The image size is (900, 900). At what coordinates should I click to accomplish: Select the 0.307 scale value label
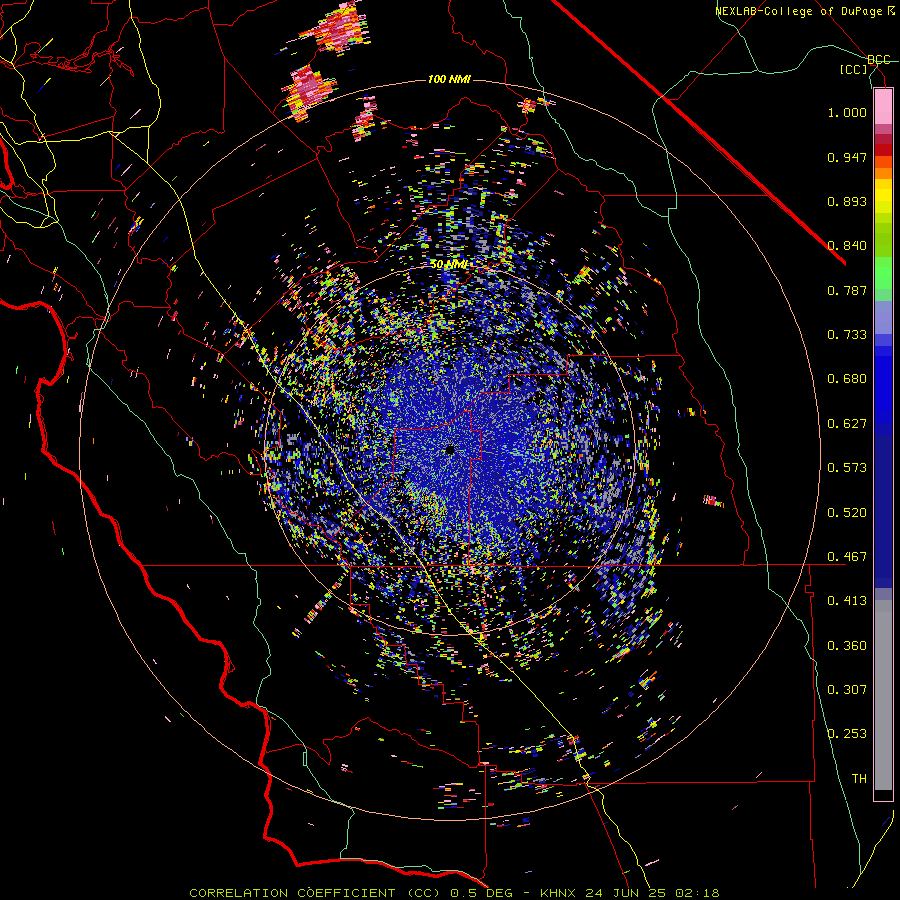tap(847, 689)
